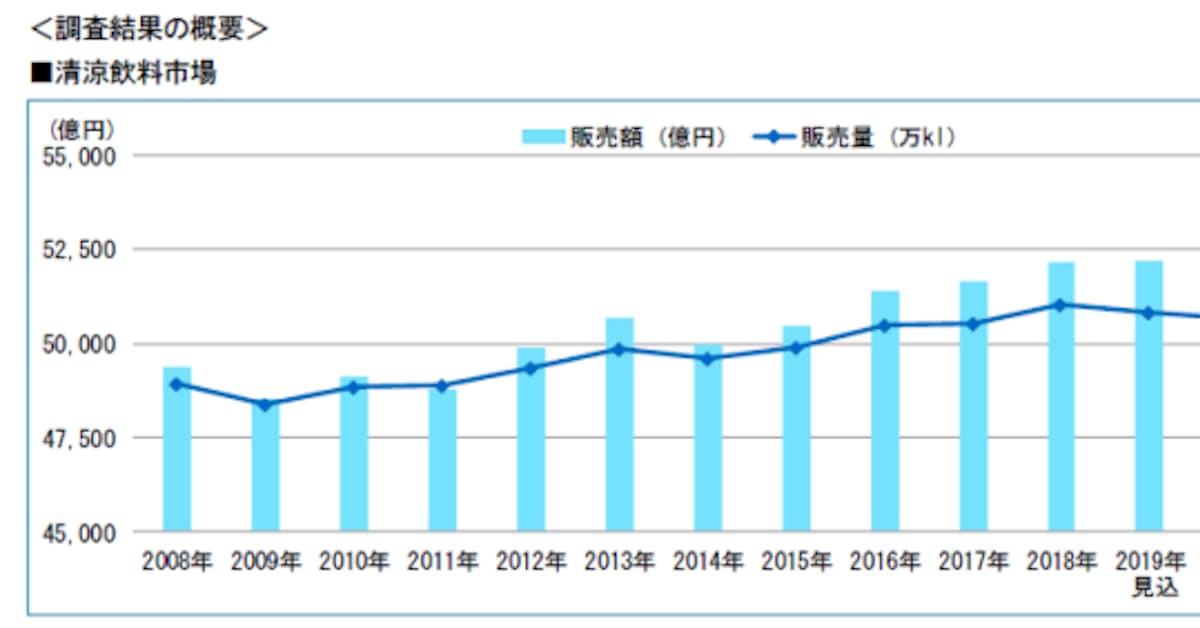This screenshot has width=1200, height=628.
Task: Click the 2015年 diamond data point
Action: pyautogui.click(x=796, y=348)
